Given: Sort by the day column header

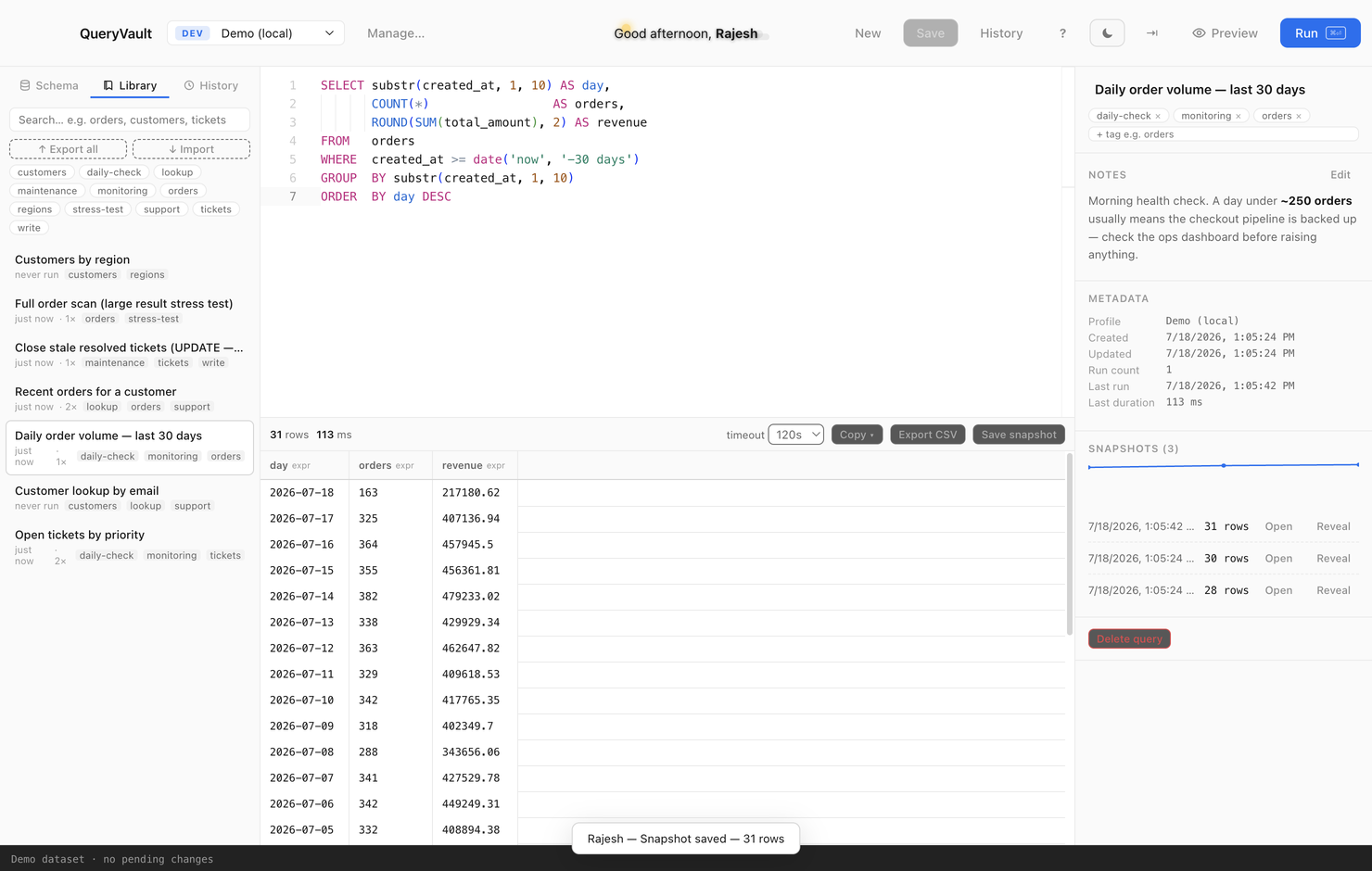Looking at the screenshot, I should point(304,465).
